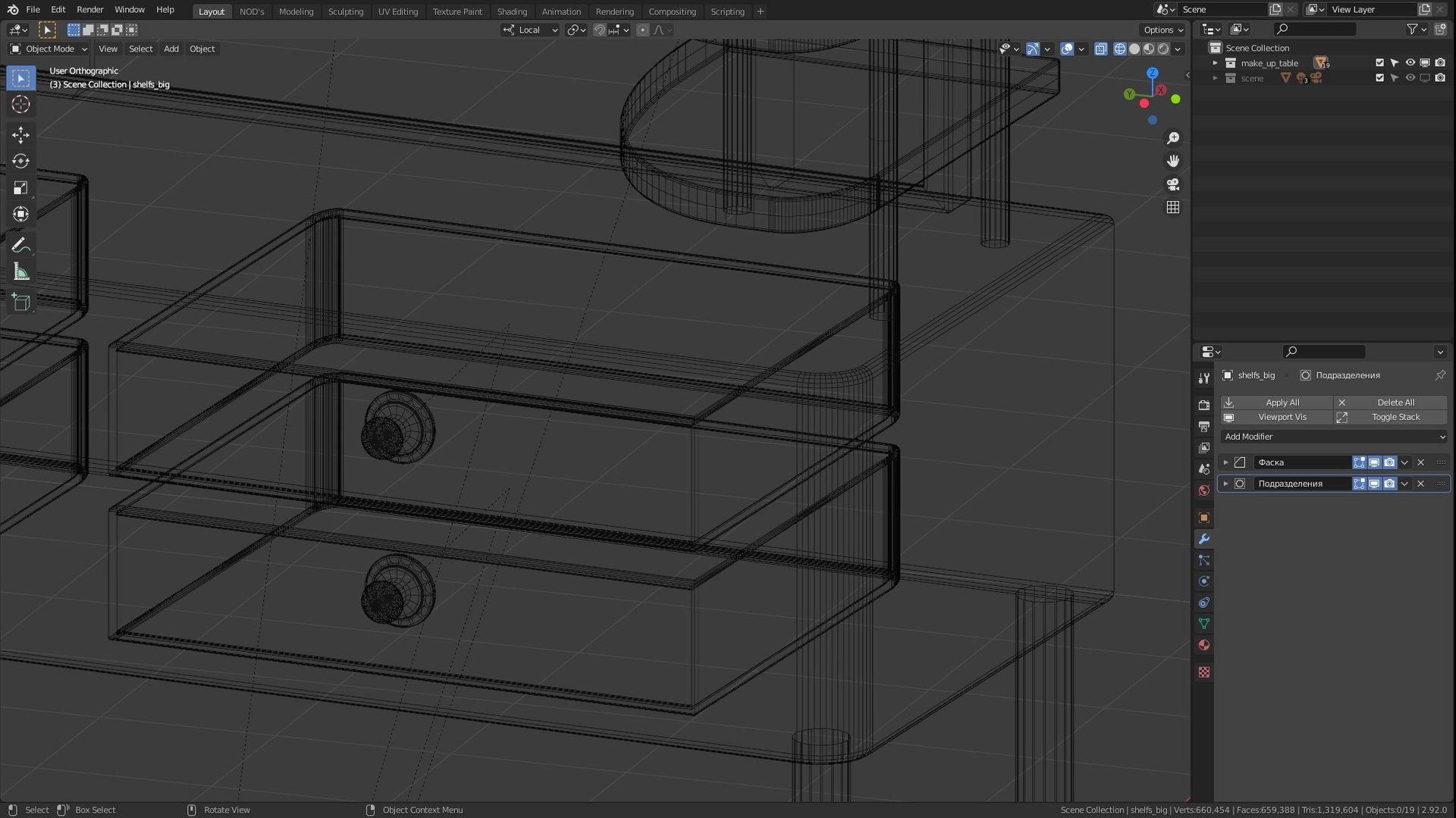Screen dimensions: 1456x818
Task: Select the Cursor tool in the toolbar
Action: (x=20, y=105)
